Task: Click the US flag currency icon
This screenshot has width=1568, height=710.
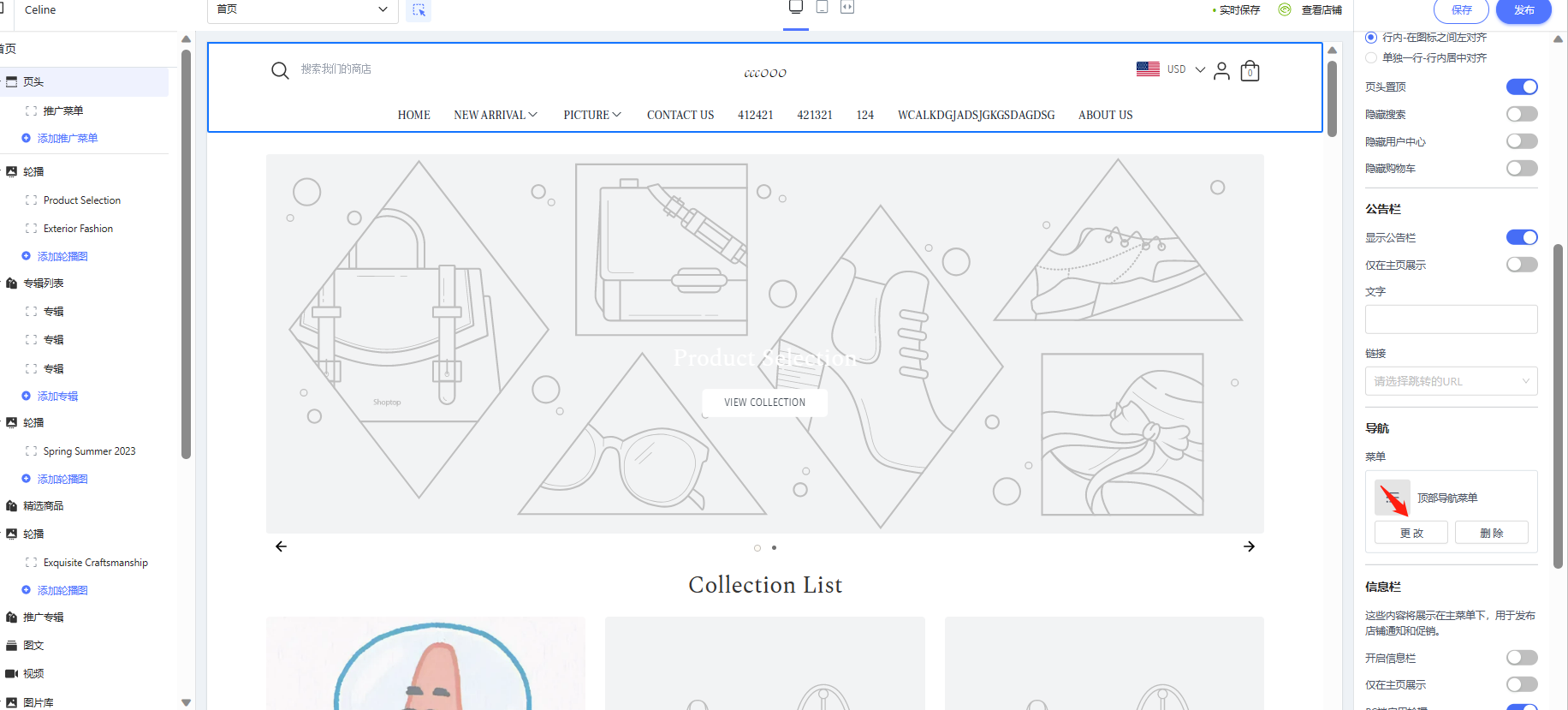Action: point(1148,69)
